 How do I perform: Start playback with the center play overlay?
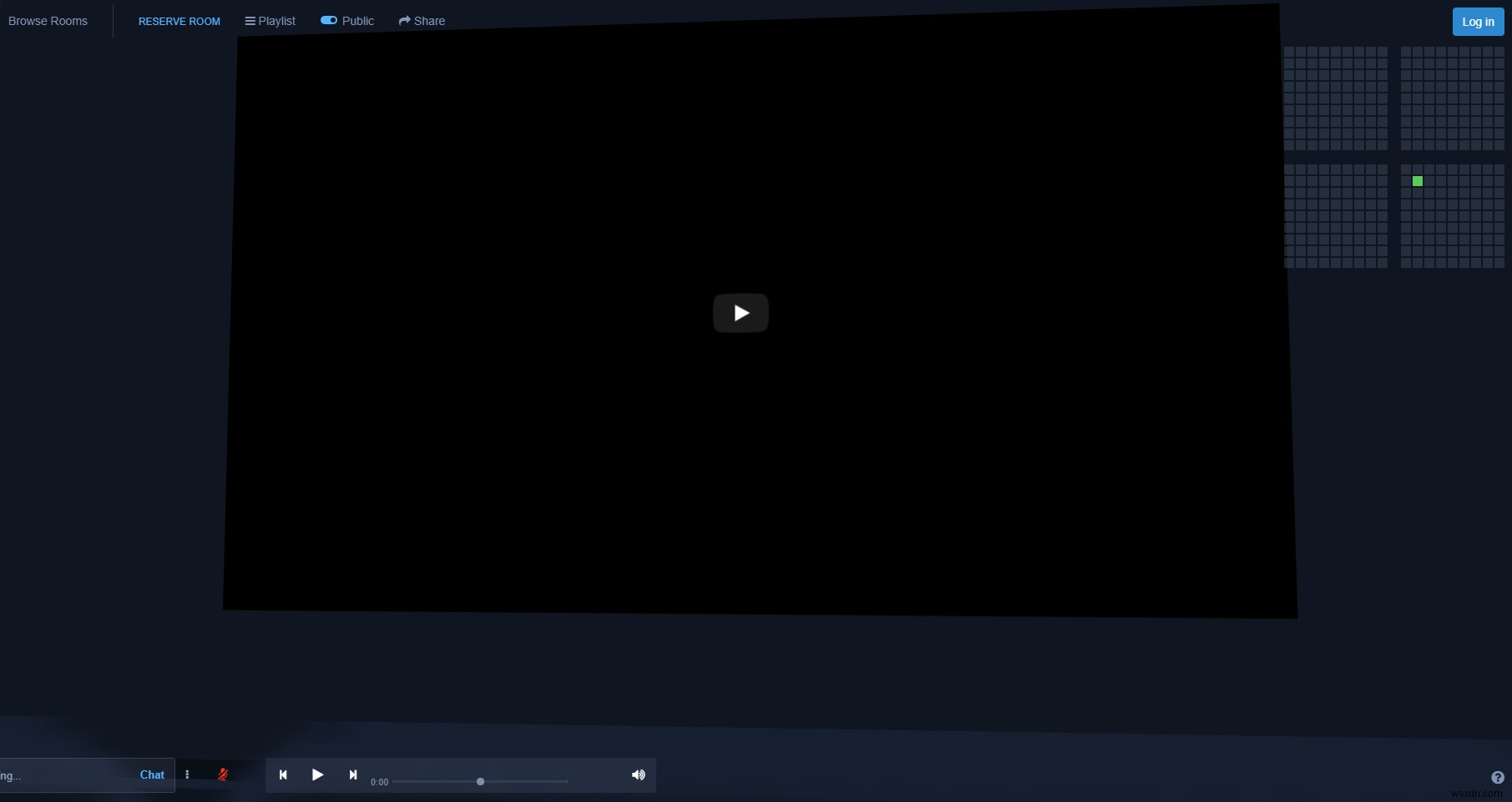[x=741, y=313]
